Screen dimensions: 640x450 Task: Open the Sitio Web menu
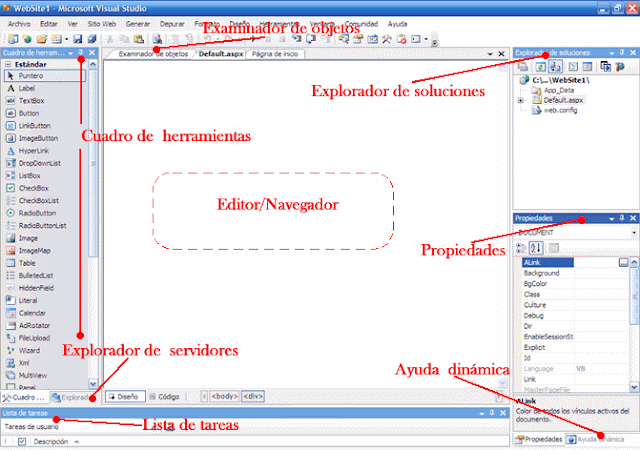101,24
